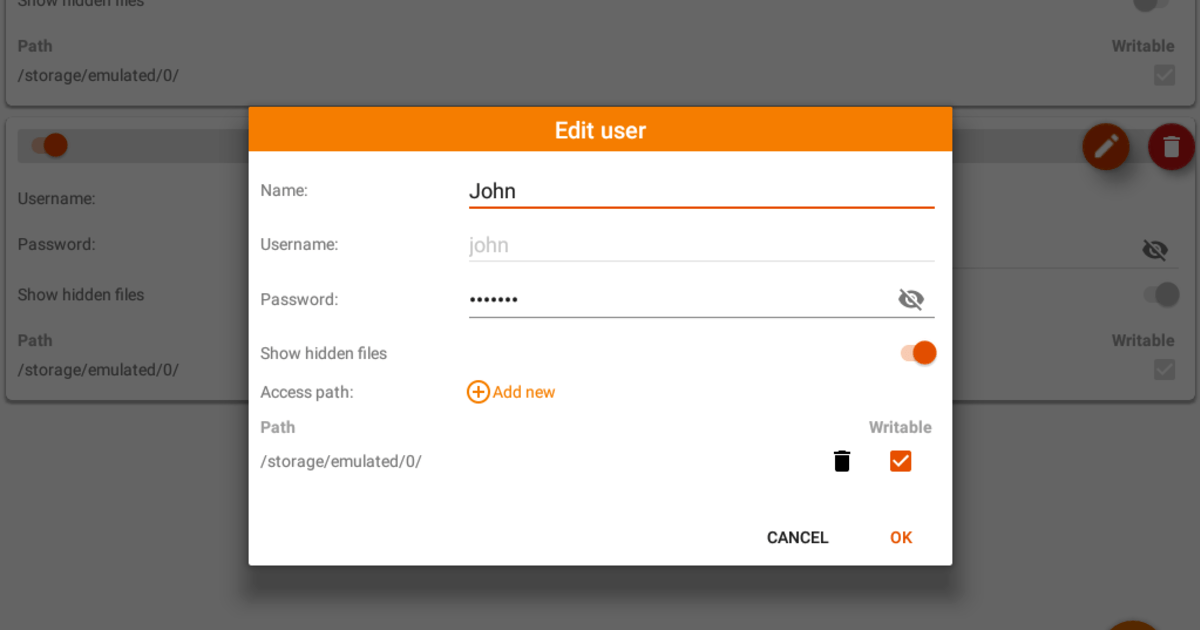
Task: Click the Edit user dialog title bar
Action: click(x=600, y=130)
